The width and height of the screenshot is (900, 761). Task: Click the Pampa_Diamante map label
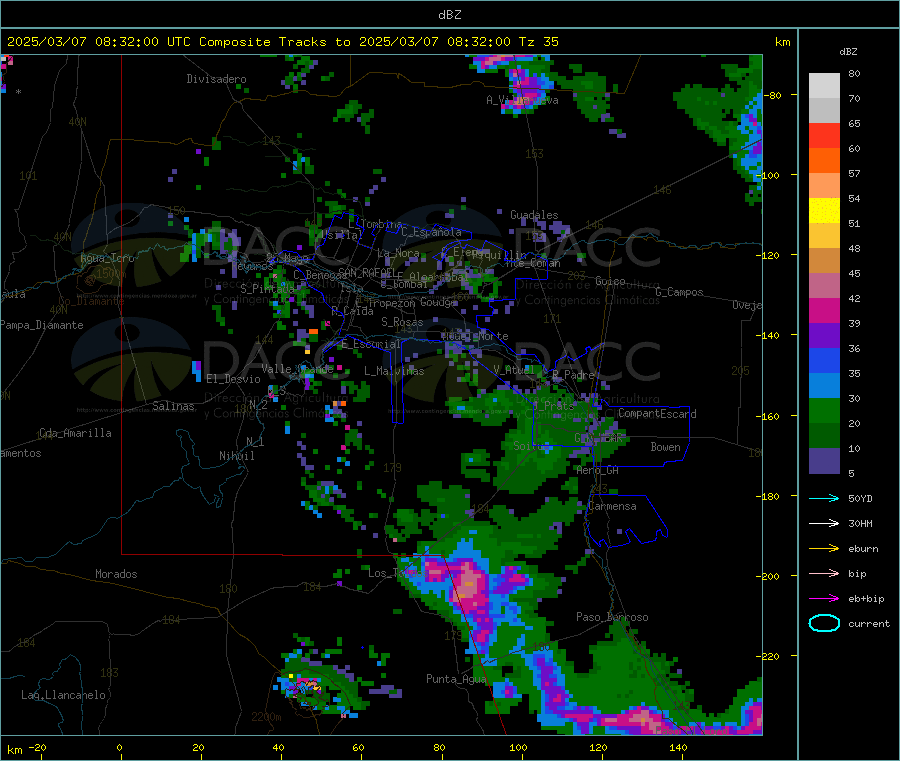[41, 325]
